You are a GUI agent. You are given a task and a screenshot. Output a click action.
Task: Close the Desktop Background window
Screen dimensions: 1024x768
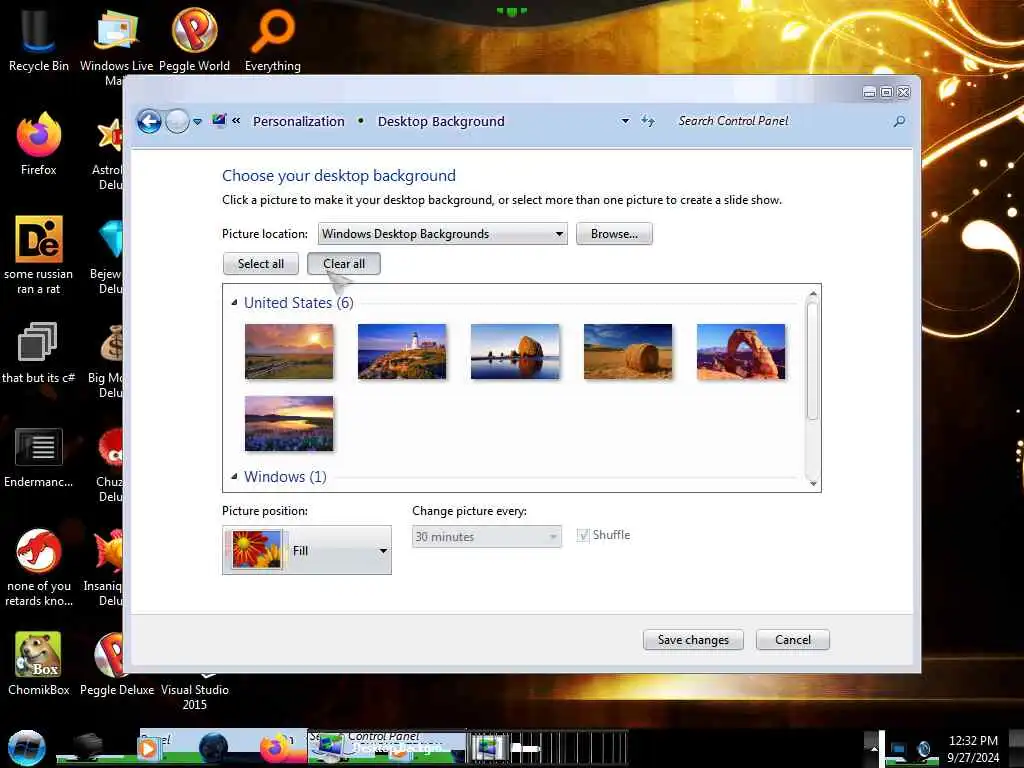(x=904, y=92)
